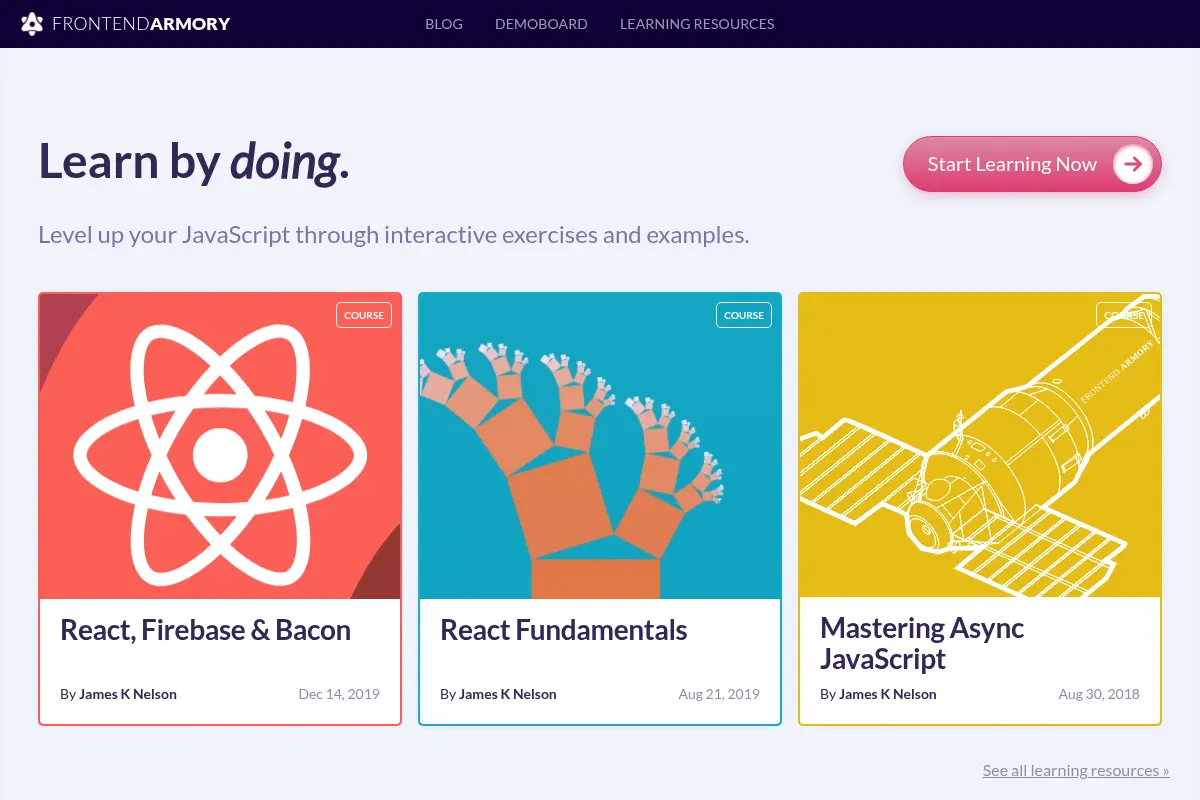
Task: Click the COURSE badge on React Fundamentals card
Action: (744, 315)
